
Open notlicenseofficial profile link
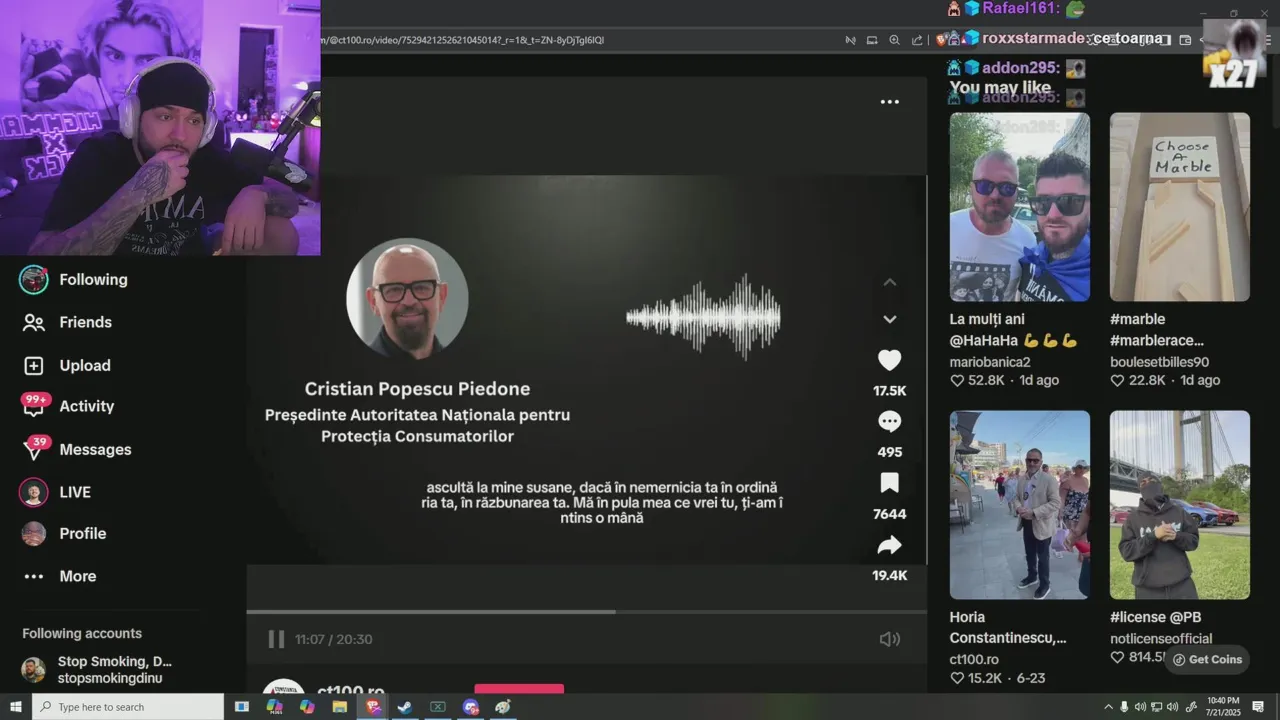click(1161, 638)
